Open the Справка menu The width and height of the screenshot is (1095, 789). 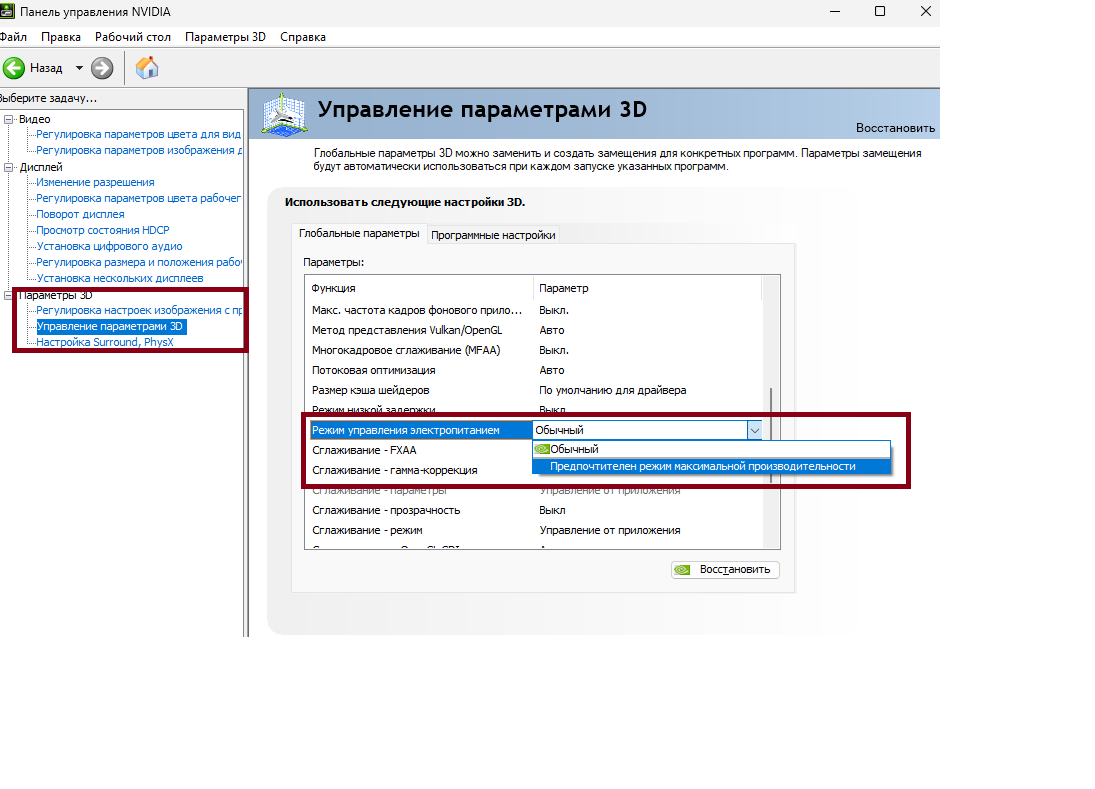coord(302,37)
